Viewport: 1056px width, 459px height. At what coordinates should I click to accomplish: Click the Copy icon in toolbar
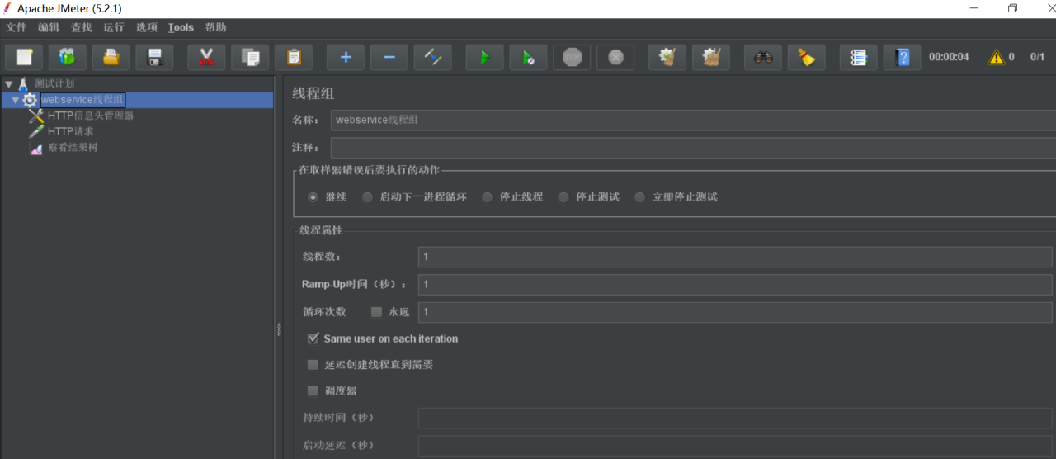pos(250,57)
